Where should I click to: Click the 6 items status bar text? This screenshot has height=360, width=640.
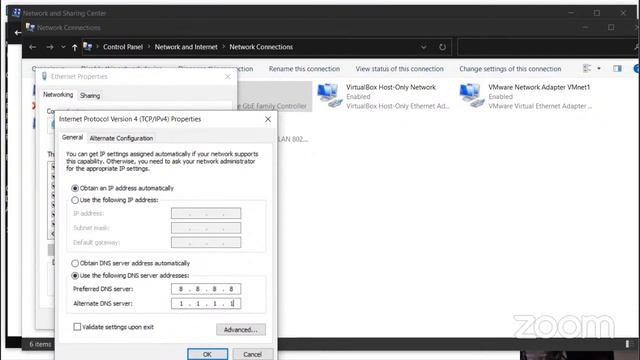pyautogui.click(x=40, y=344)
